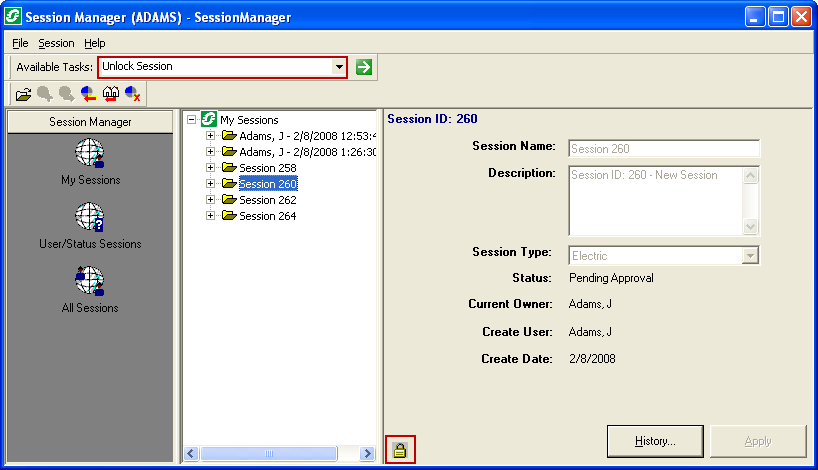Show All Sessions view

[x=90, y=289]
